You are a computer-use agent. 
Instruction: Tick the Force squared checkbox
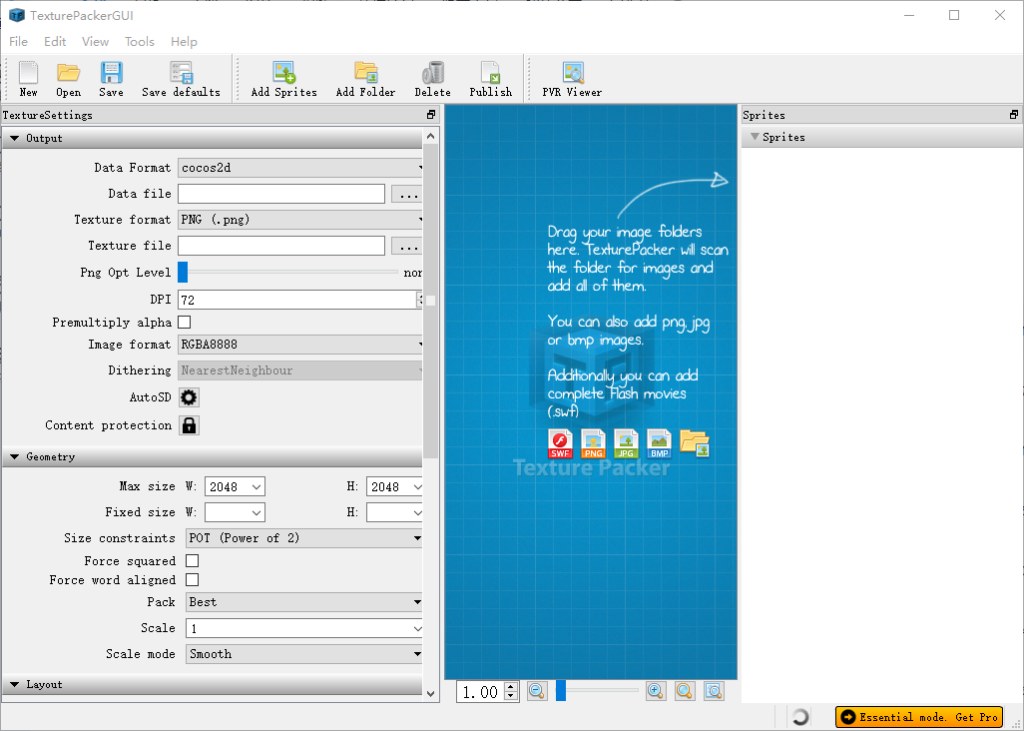192,560
